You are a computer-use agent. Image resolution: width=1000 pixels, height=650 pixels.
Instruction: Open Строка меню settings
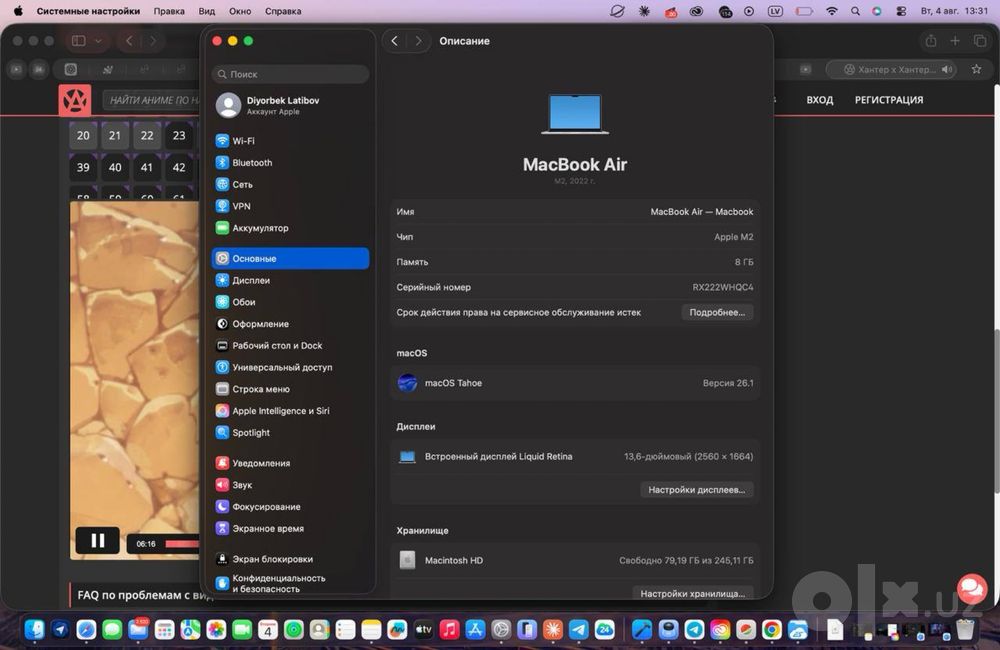(290, 388)
